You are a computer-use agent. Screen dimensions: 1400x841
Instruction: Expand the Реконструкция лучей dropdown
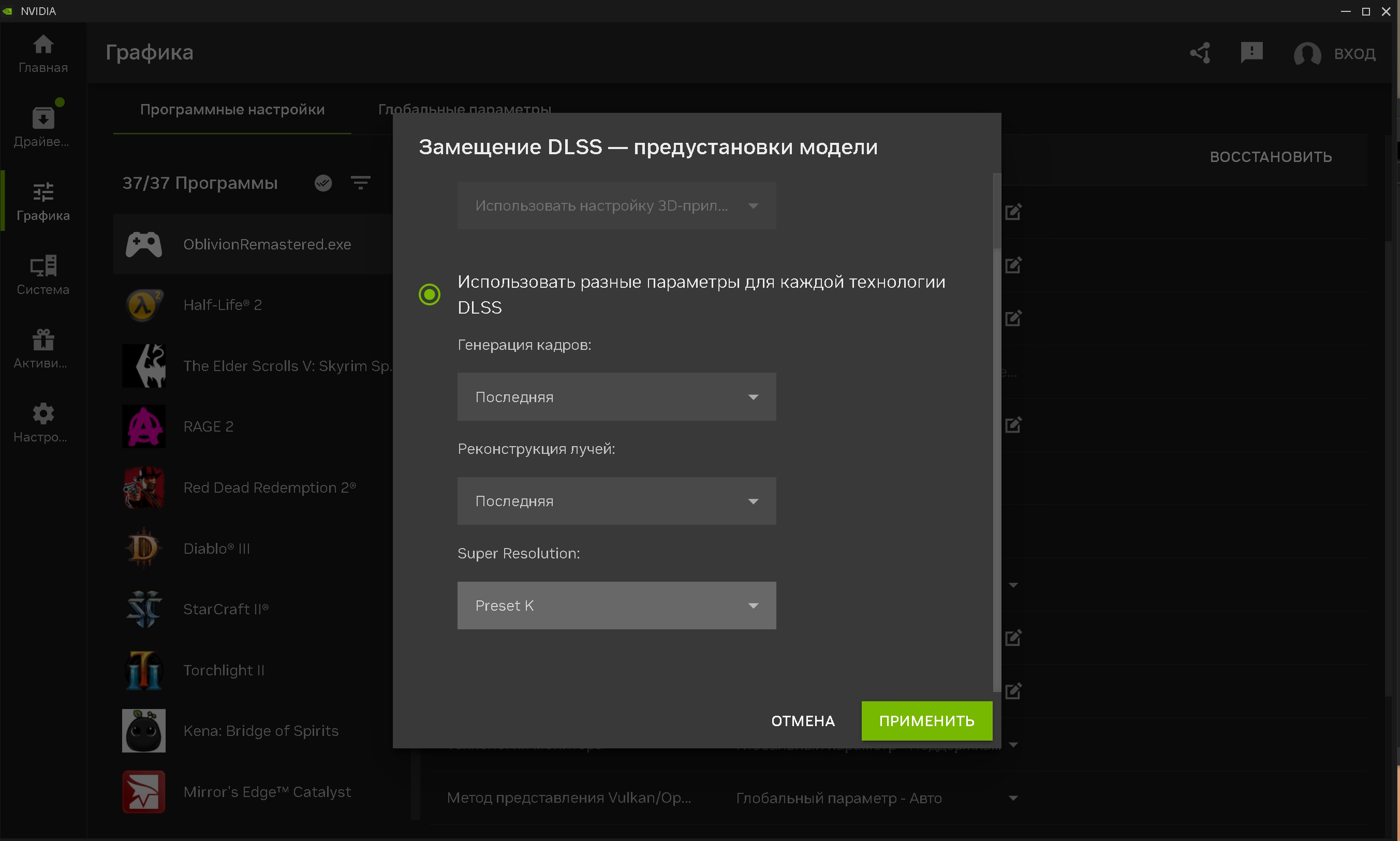tap(616, 501)
